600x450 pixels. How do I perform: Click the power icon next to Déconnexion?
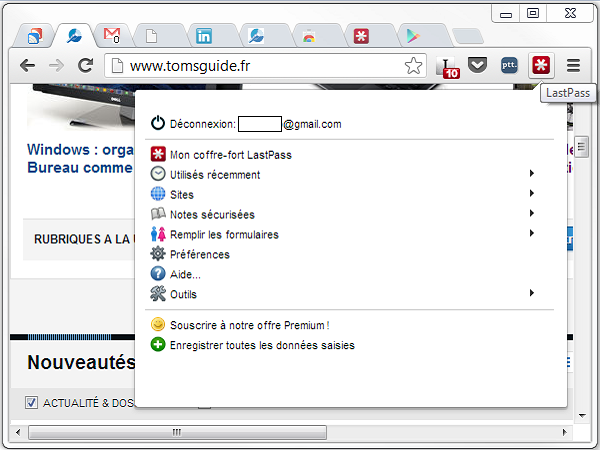click(158, 123)
